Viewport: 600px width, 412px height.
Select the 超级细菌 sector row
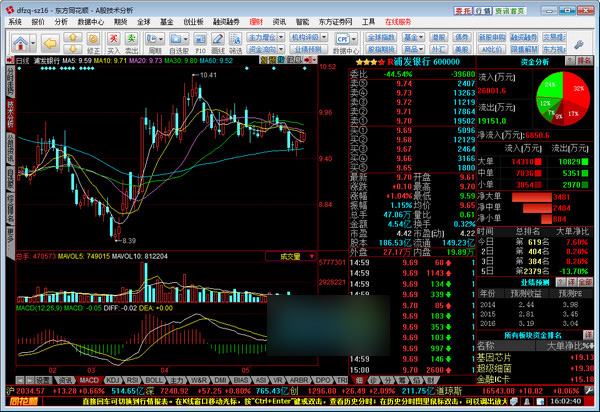point(535,368)
